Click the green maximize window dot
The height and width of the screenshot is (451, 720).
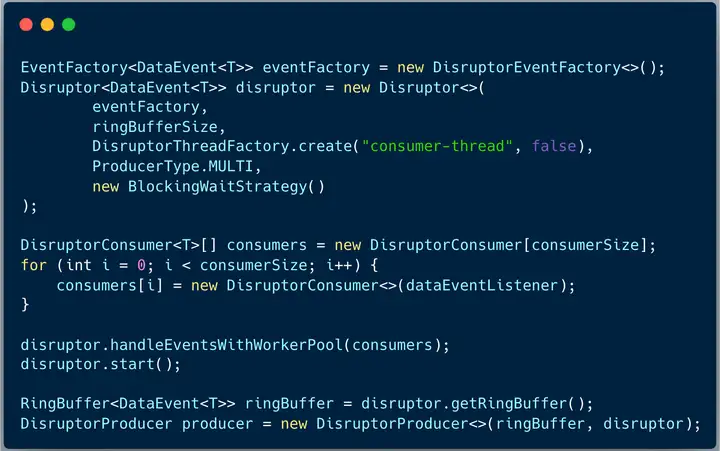pos(68,24)
